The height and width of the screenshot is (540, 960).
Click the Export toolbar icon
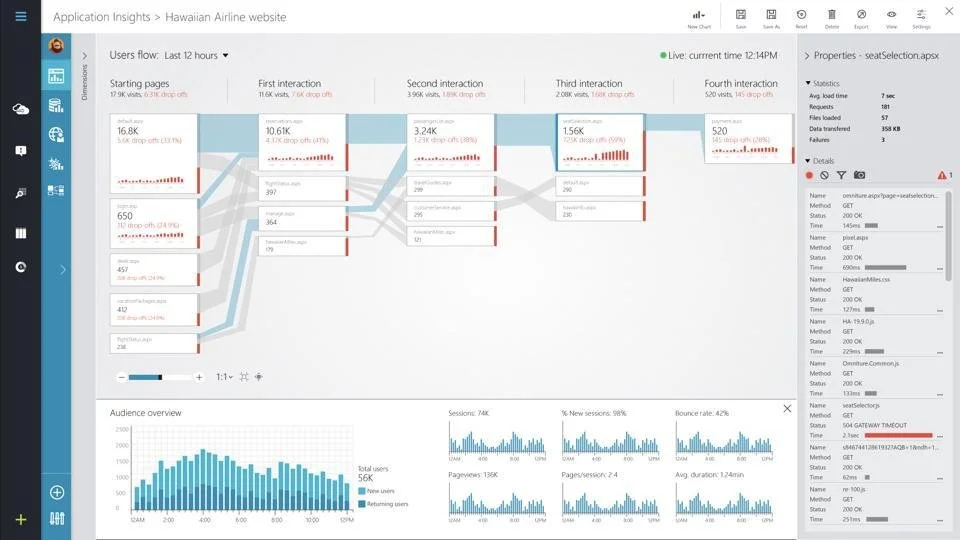(x=861, y=15)
